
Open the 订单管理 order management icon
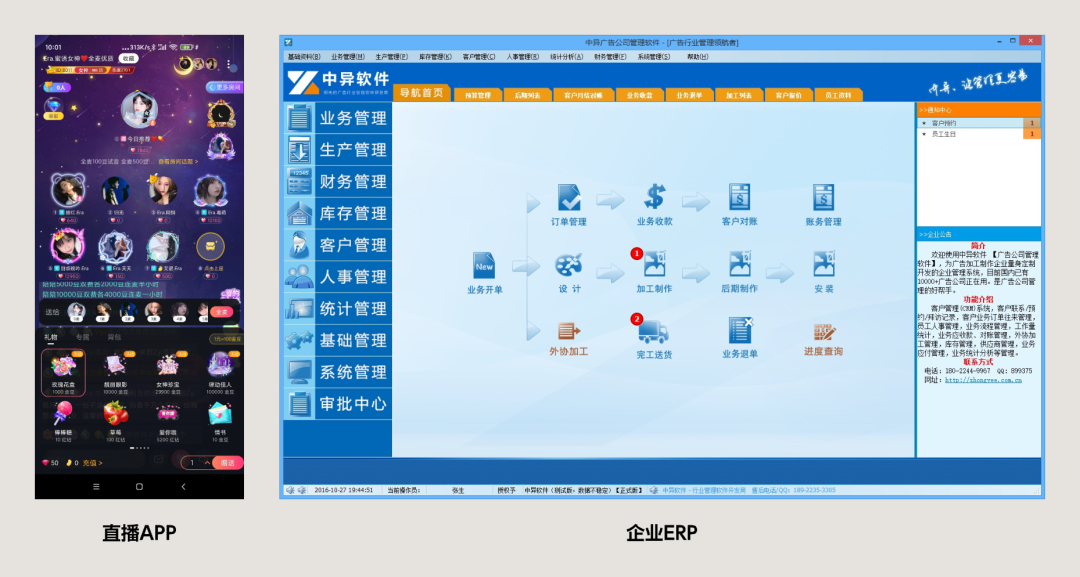click(569, 198)
